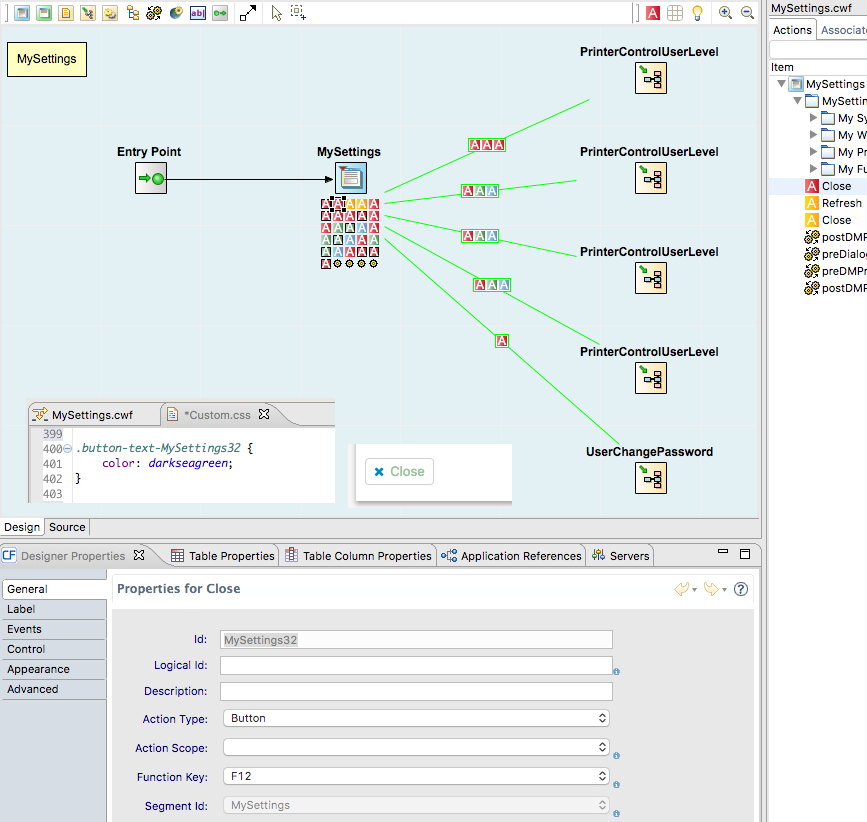Select the preDialog item in tree
Viewport: 867px width, 822px height.
coord(835,254)
